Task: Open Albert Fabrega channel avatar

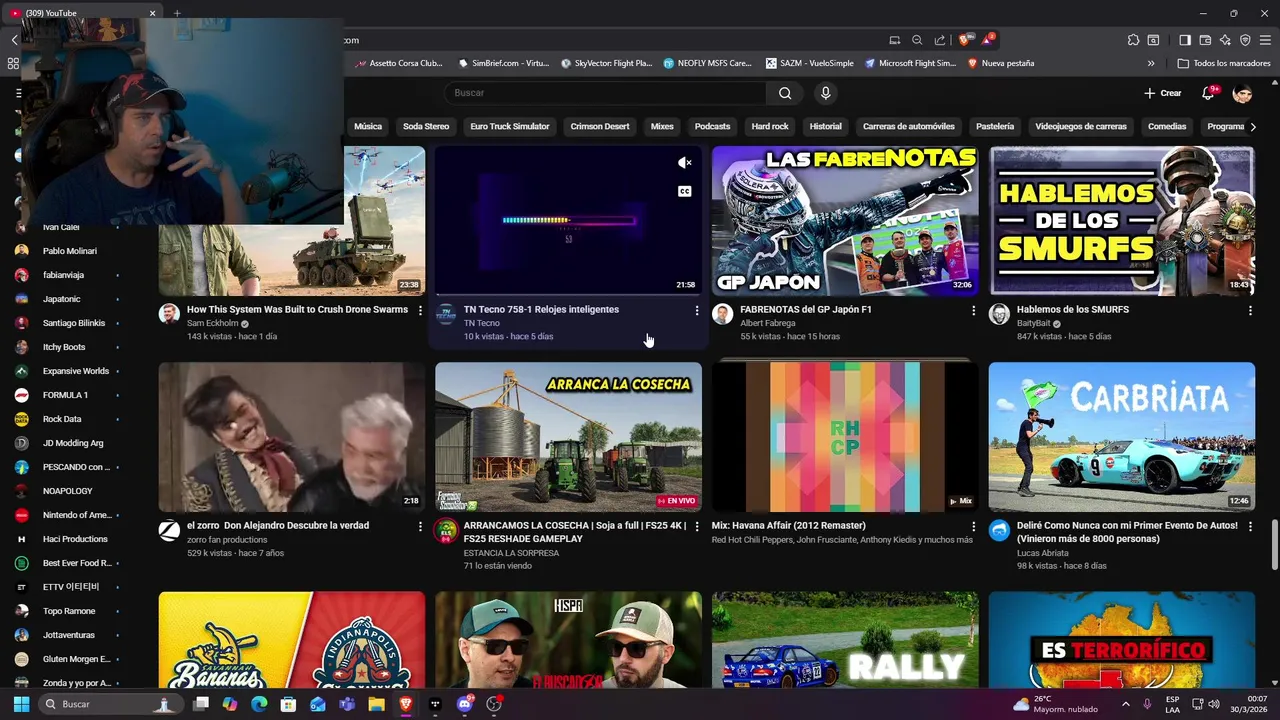Action: [x=722, y=314]
